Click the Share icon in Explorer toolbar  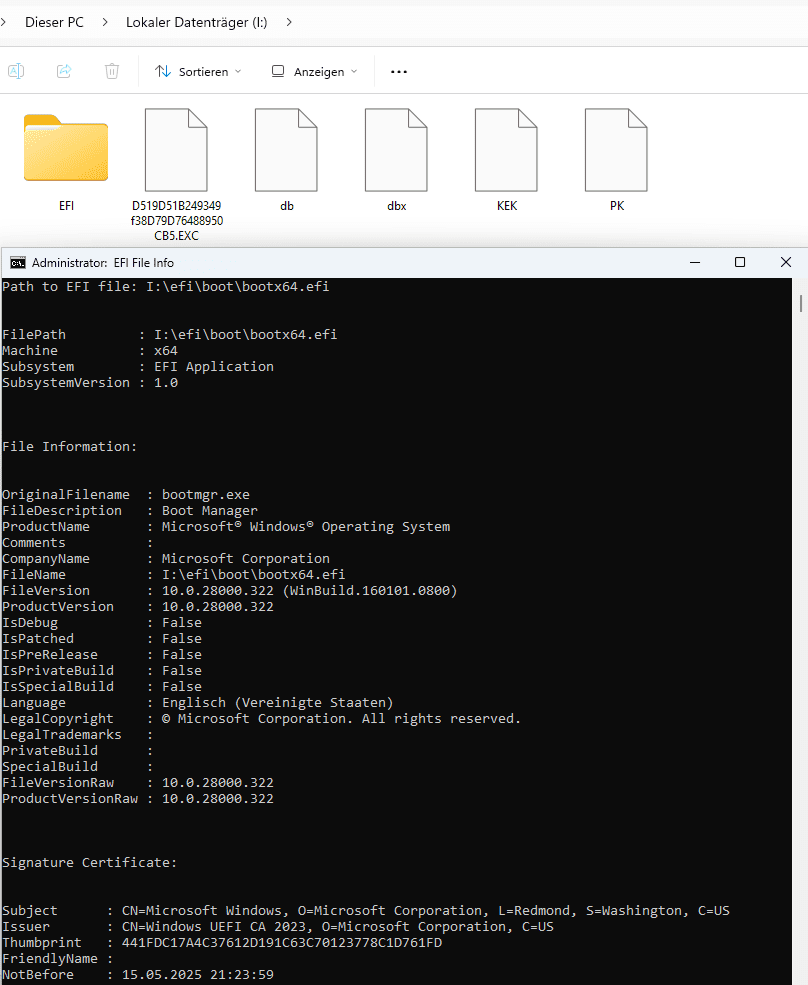click(x=64, y=71)
